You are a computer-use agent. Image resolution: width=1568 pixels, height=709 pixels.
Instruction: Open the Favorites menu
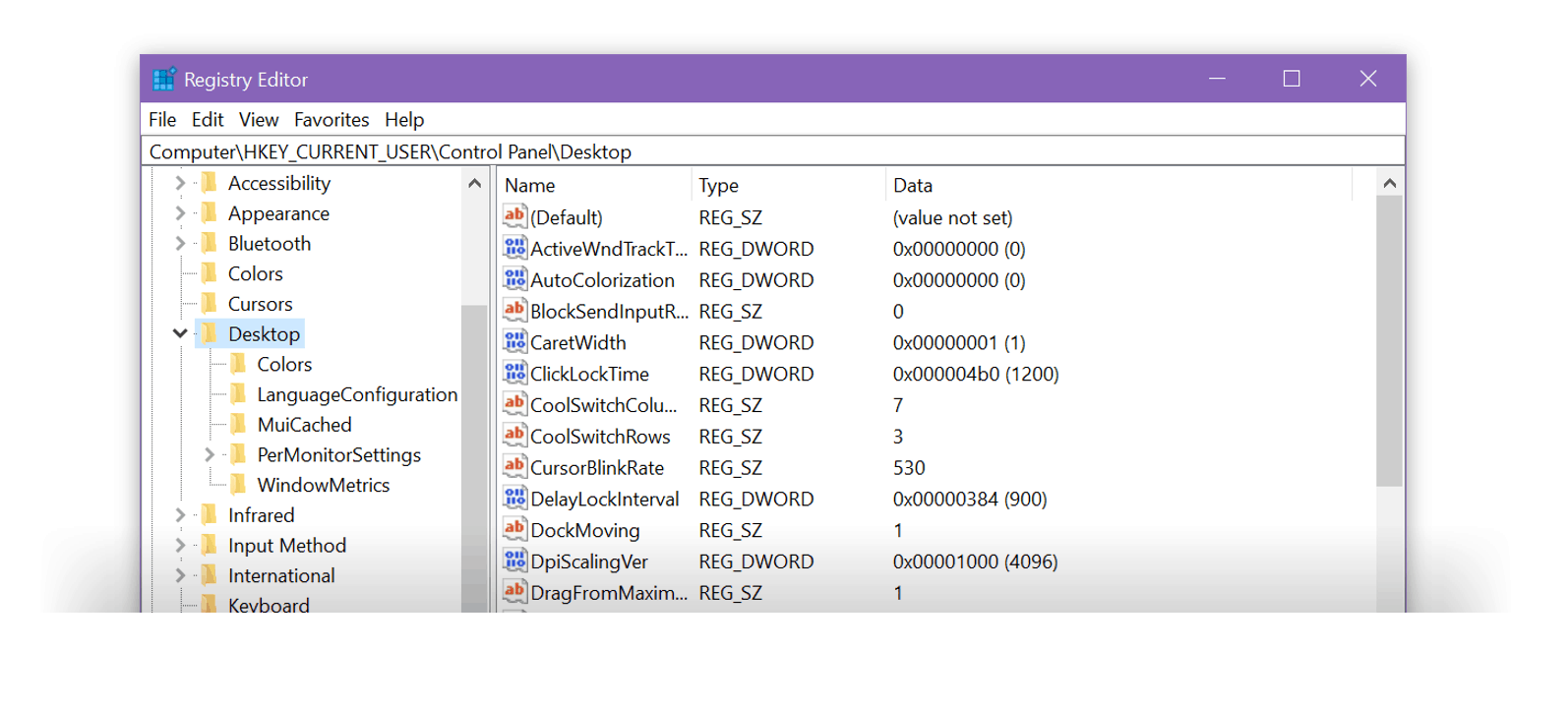[332, 120]
